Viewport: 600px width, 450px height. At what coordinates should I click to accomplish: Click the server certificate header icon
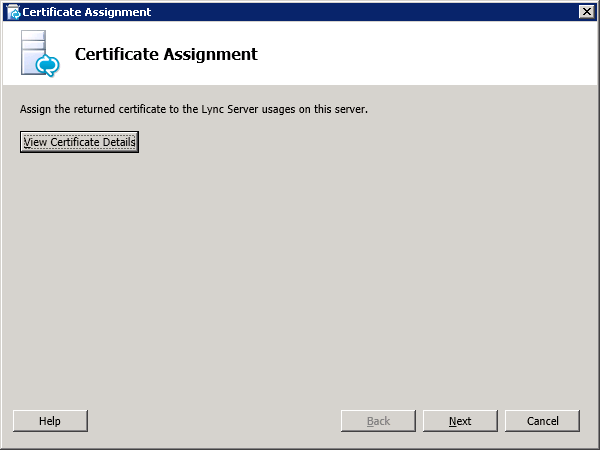(x=40, y=54)
